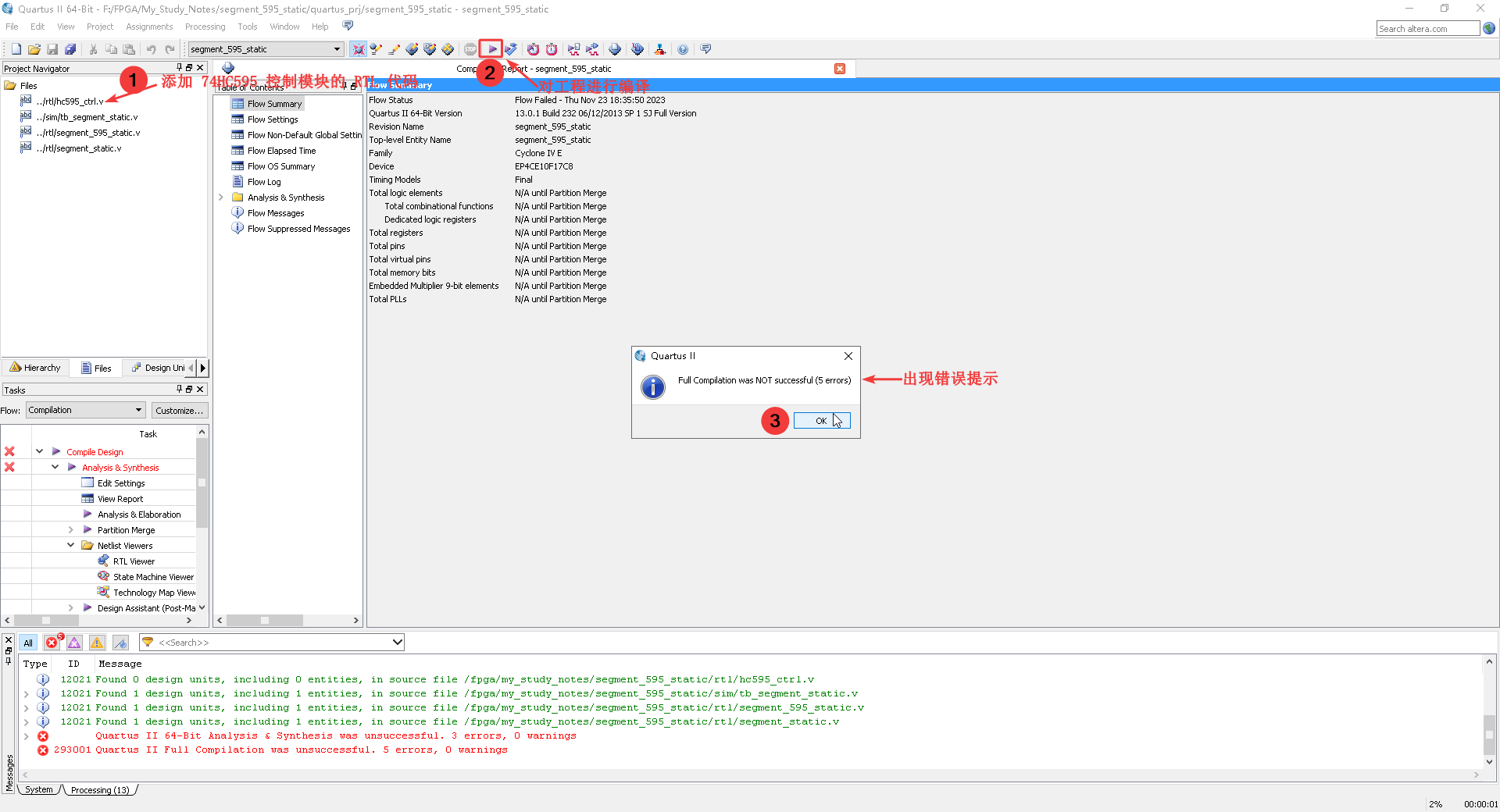
Task: Open Flow Log in the Table of Contents
Action: pos(264,182)
